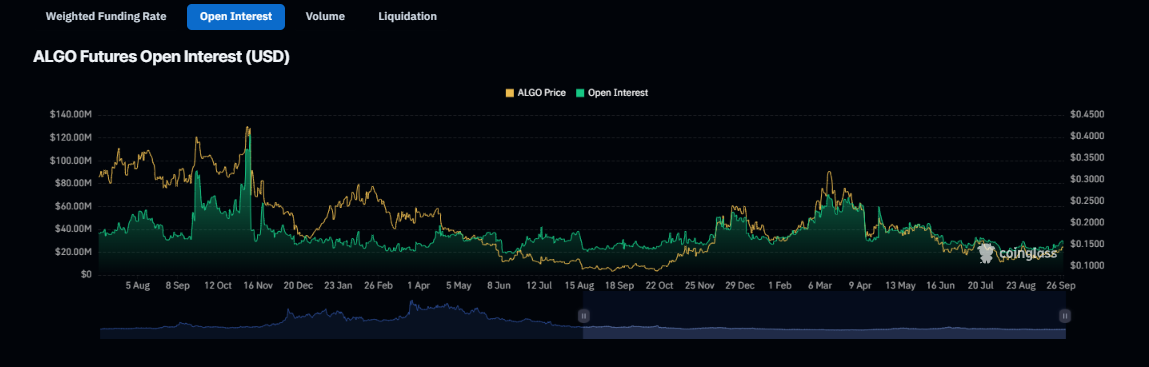1149x367 pixels.
Task: Select the Open Interest tab
Action: 236,16
